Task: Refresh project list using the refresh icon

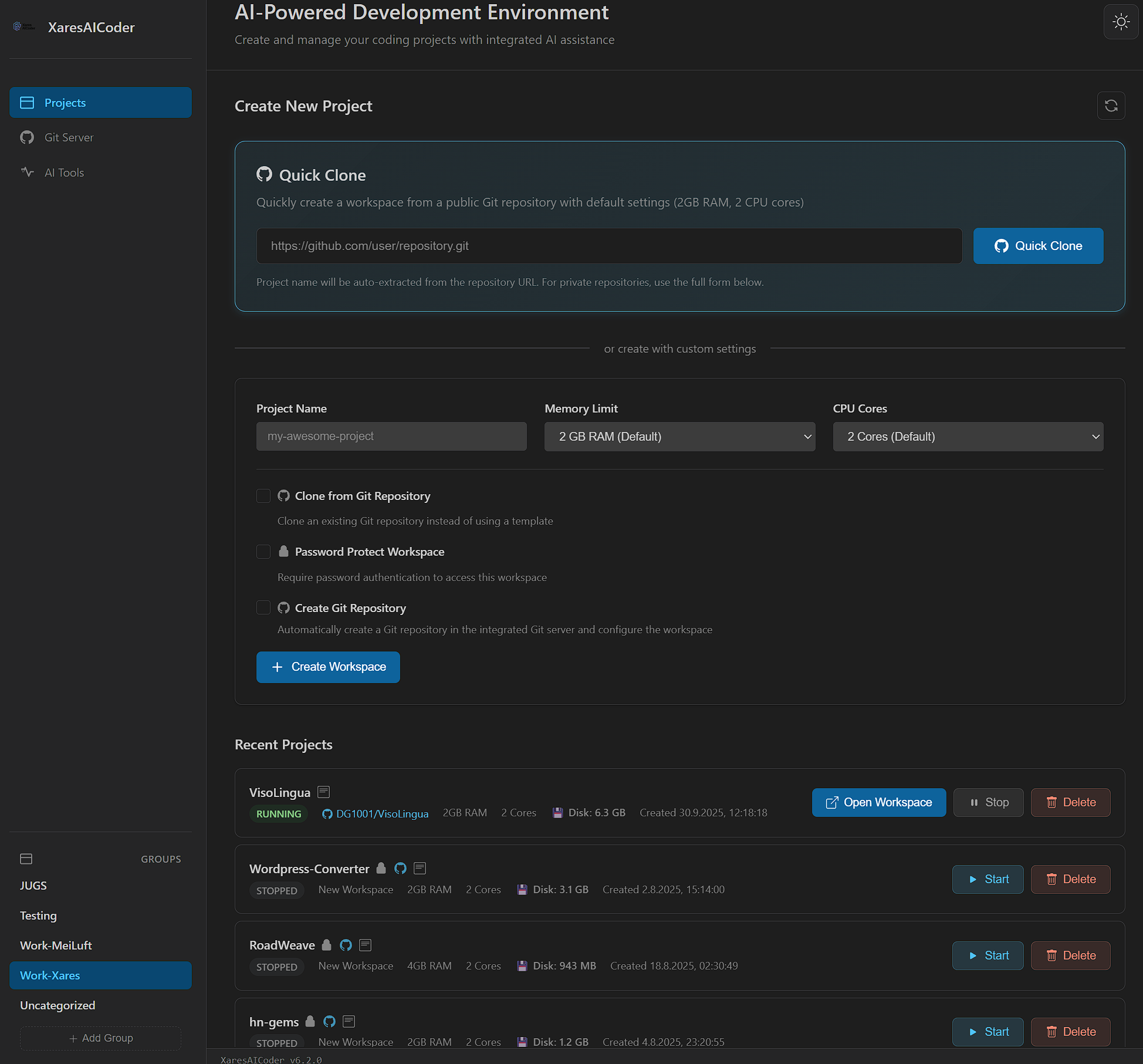Action: [1111, 106]
